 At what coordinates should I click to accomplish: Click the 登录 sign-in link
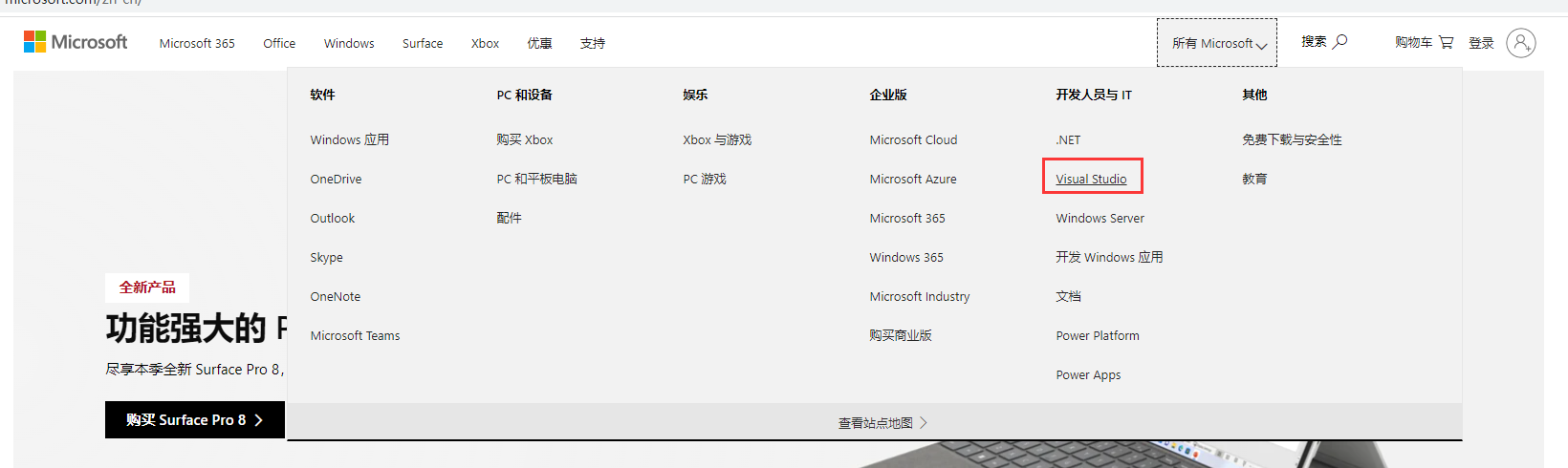(x=1481, y=43)
